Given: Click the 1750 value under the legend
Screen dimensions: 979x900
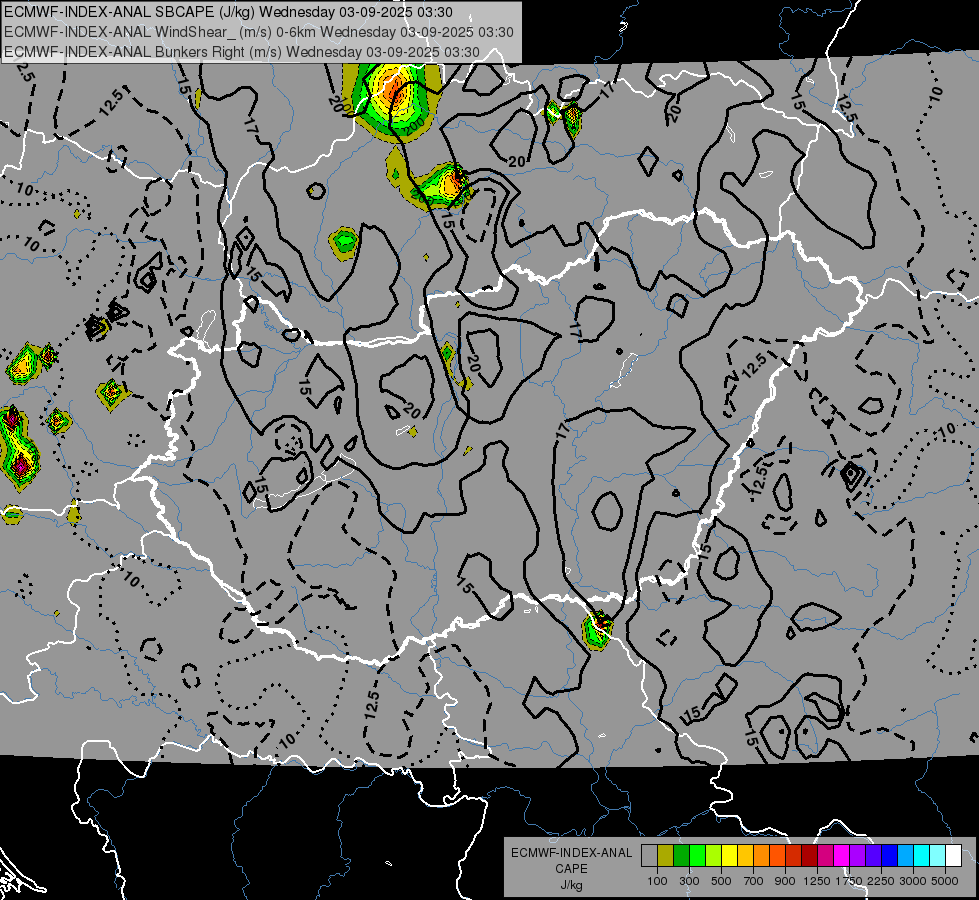Looking at the screenshot, I should (x=849, y=881).
